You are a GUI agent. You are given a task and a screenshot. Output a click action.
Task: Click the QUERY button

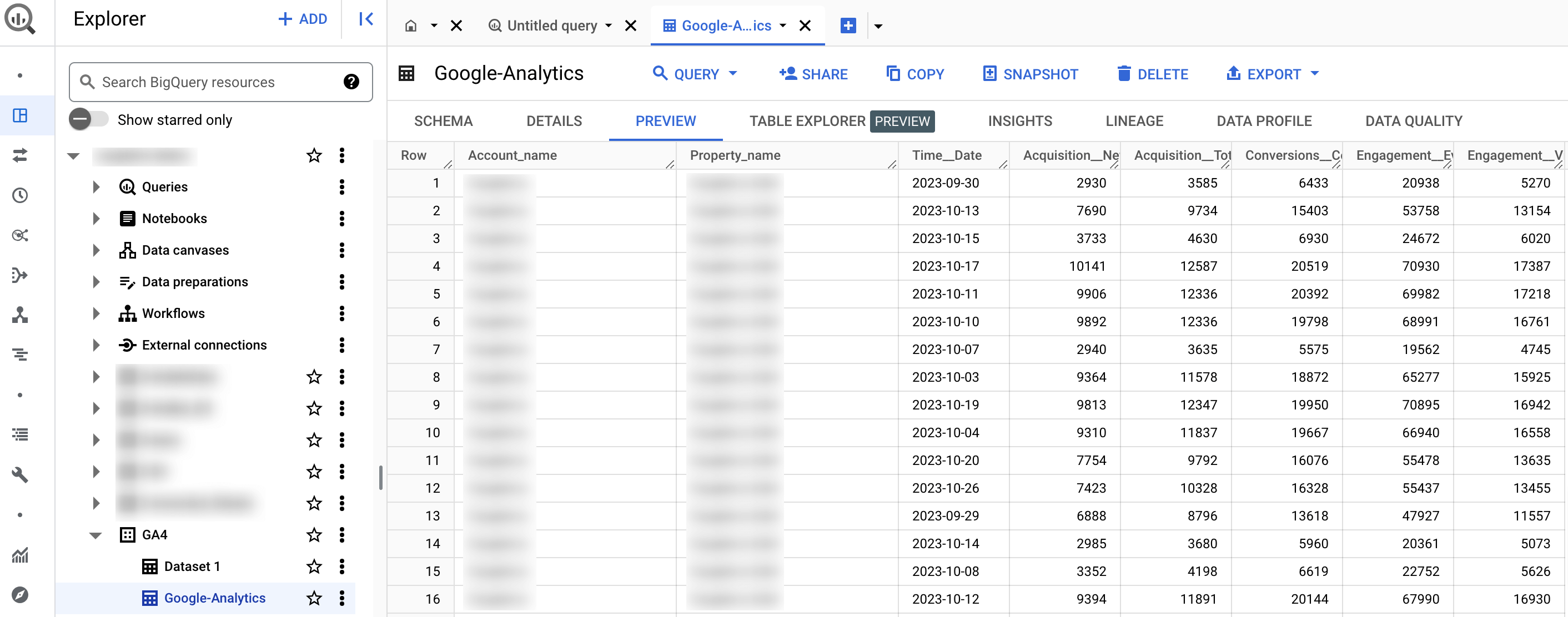click(695, 74)
